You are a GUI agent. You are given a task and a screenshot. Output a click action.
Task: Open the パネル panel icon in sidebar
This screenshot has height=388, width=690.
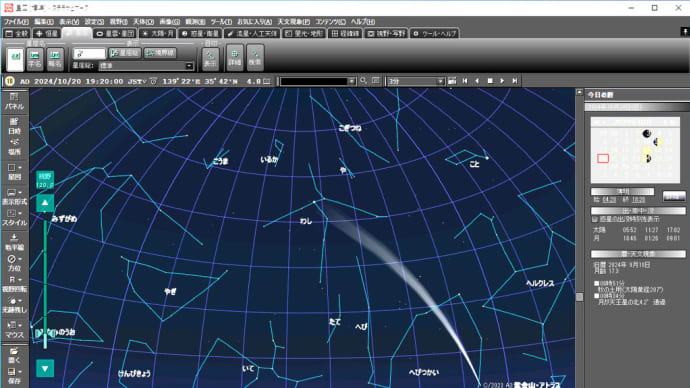pos(14,102)
